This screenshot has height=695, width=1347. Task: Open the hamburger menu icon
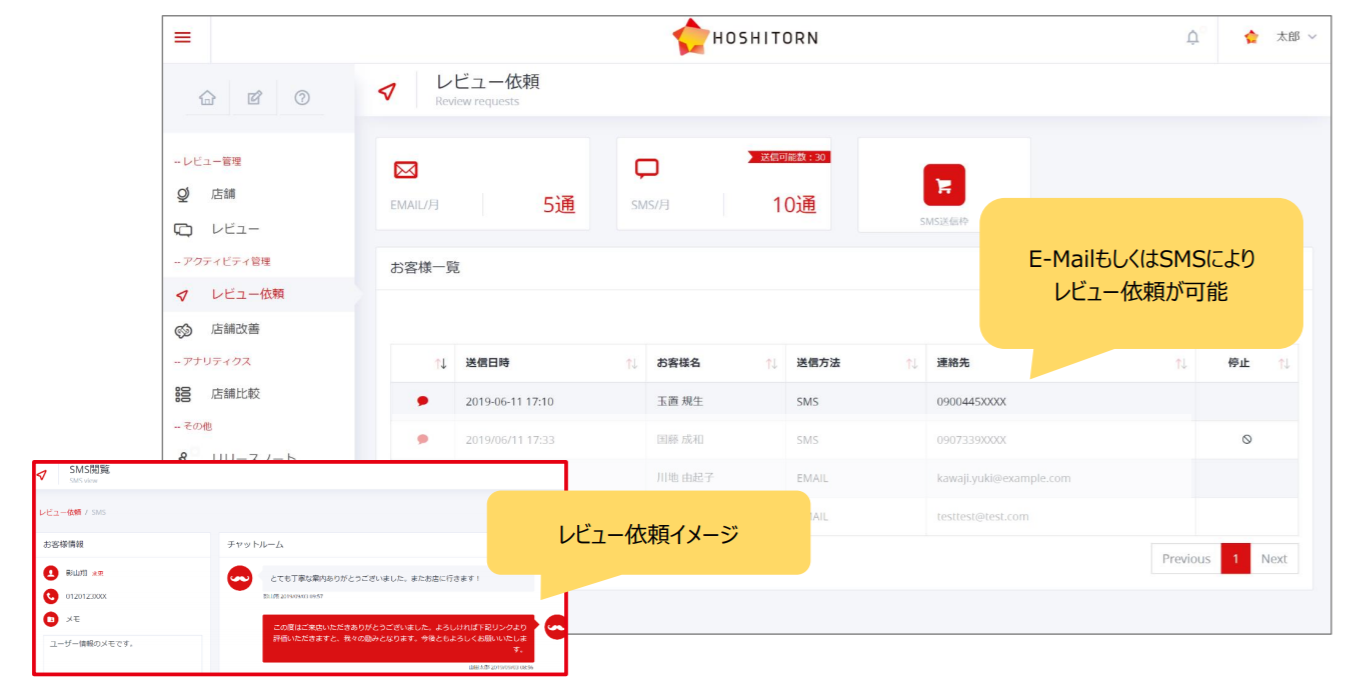click(182, 37)
